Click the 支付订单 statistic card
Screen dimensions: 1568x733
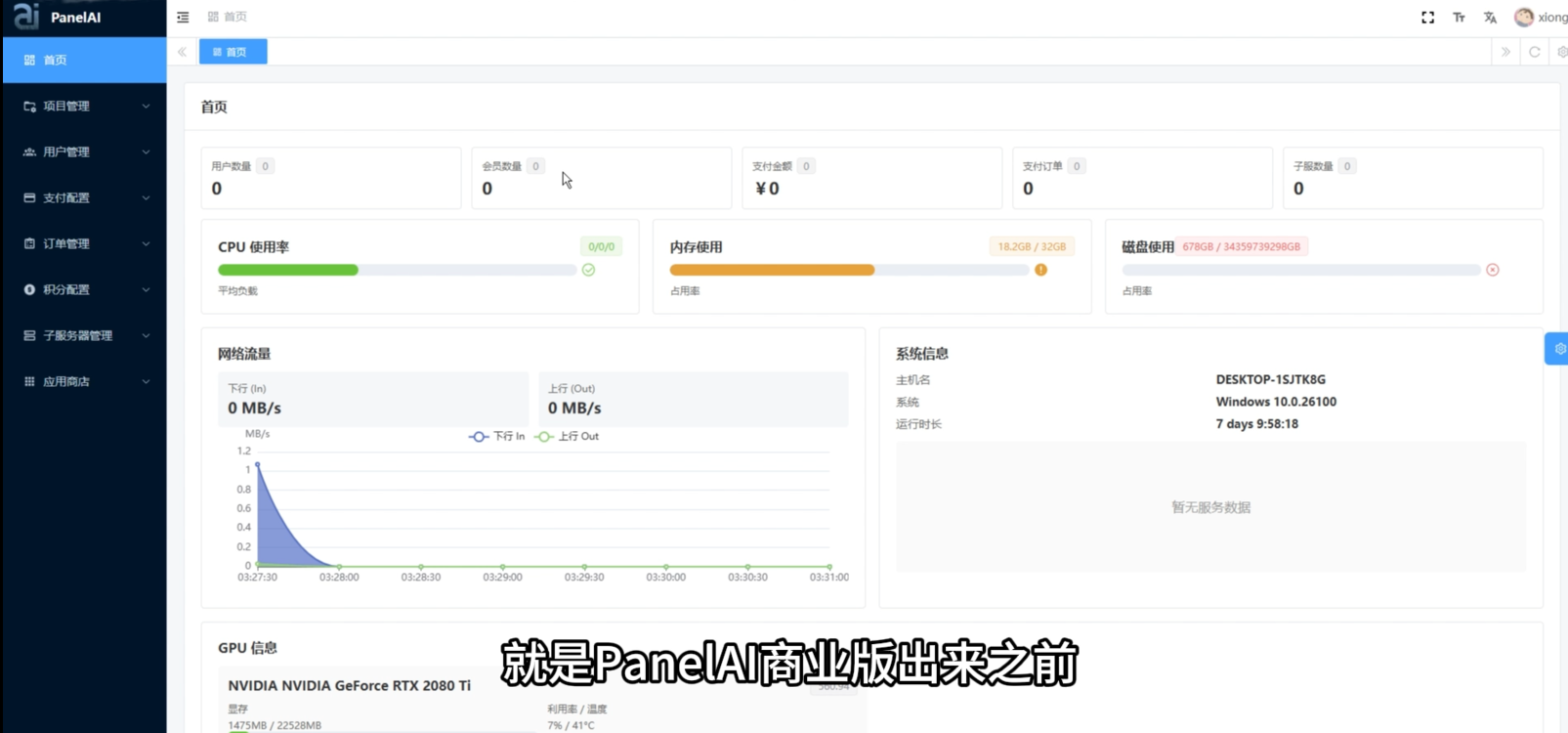click(1142, 178)
